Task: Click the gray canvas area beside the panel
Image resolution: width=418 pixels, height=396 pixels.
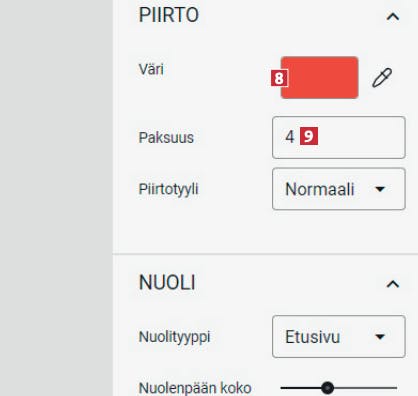Action: point(56,198)
